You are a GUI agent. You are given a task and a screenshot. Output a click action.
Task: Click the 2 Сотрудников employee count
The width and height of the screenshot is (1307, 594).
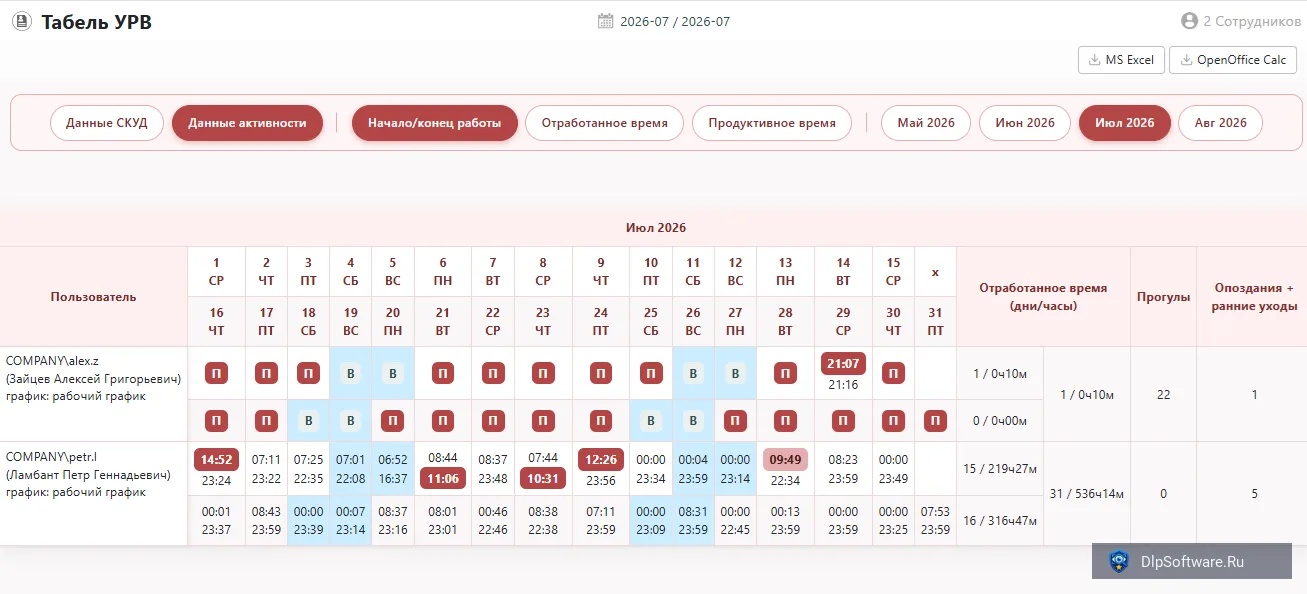pyautogui.click(x=1252, y=21)
